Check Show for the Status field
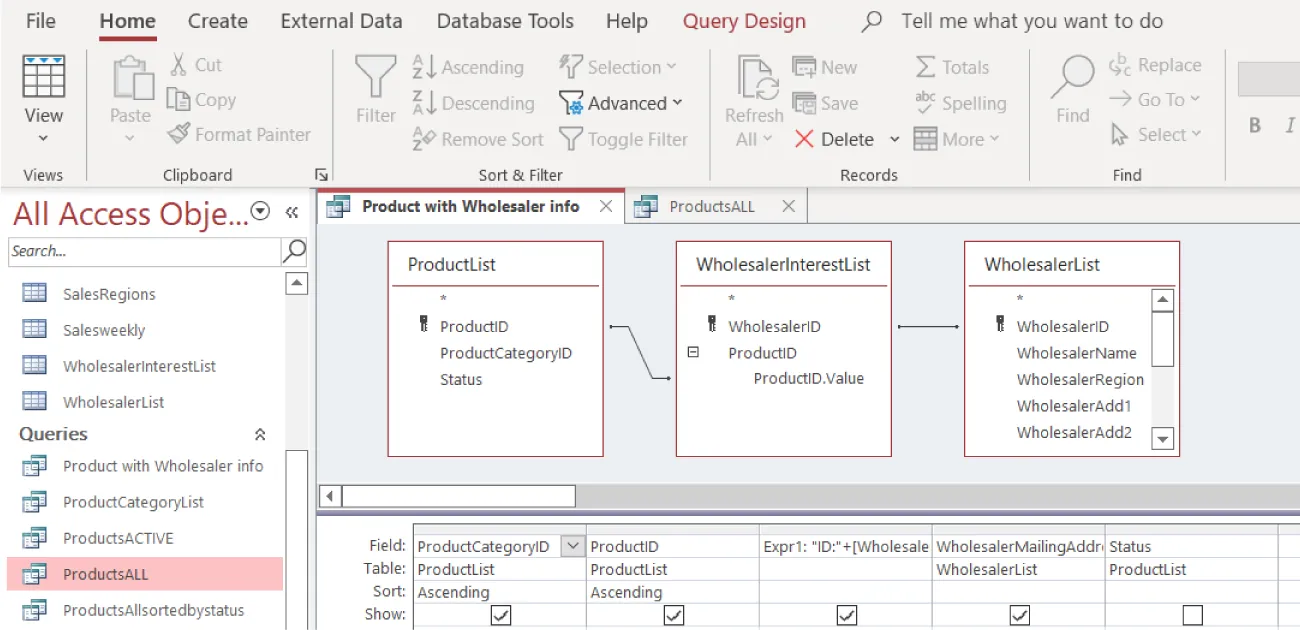 pos(1193,614)
